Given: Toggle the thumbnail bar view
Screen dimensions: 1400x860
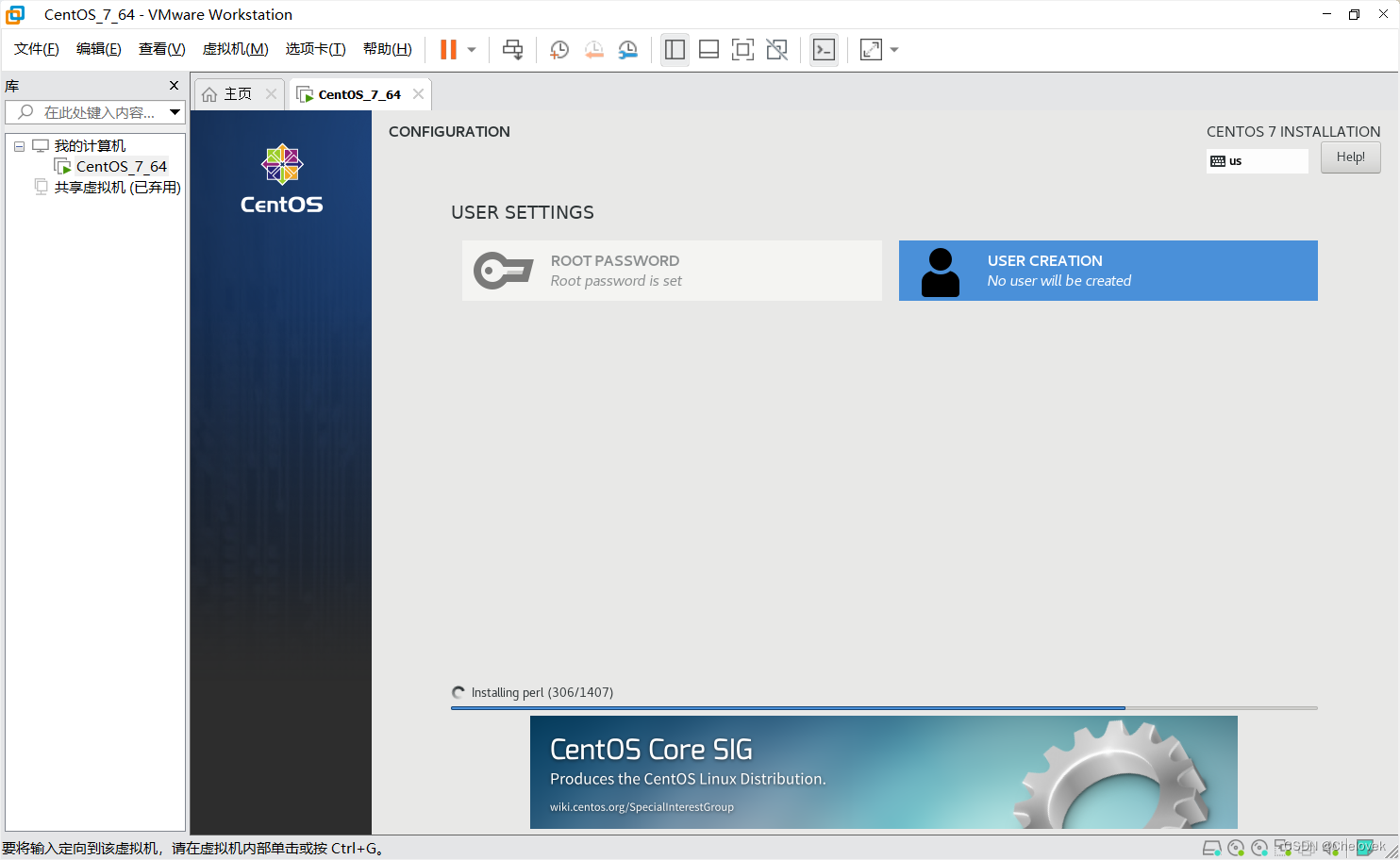Looking at the screenshot, I should point(708,50).
